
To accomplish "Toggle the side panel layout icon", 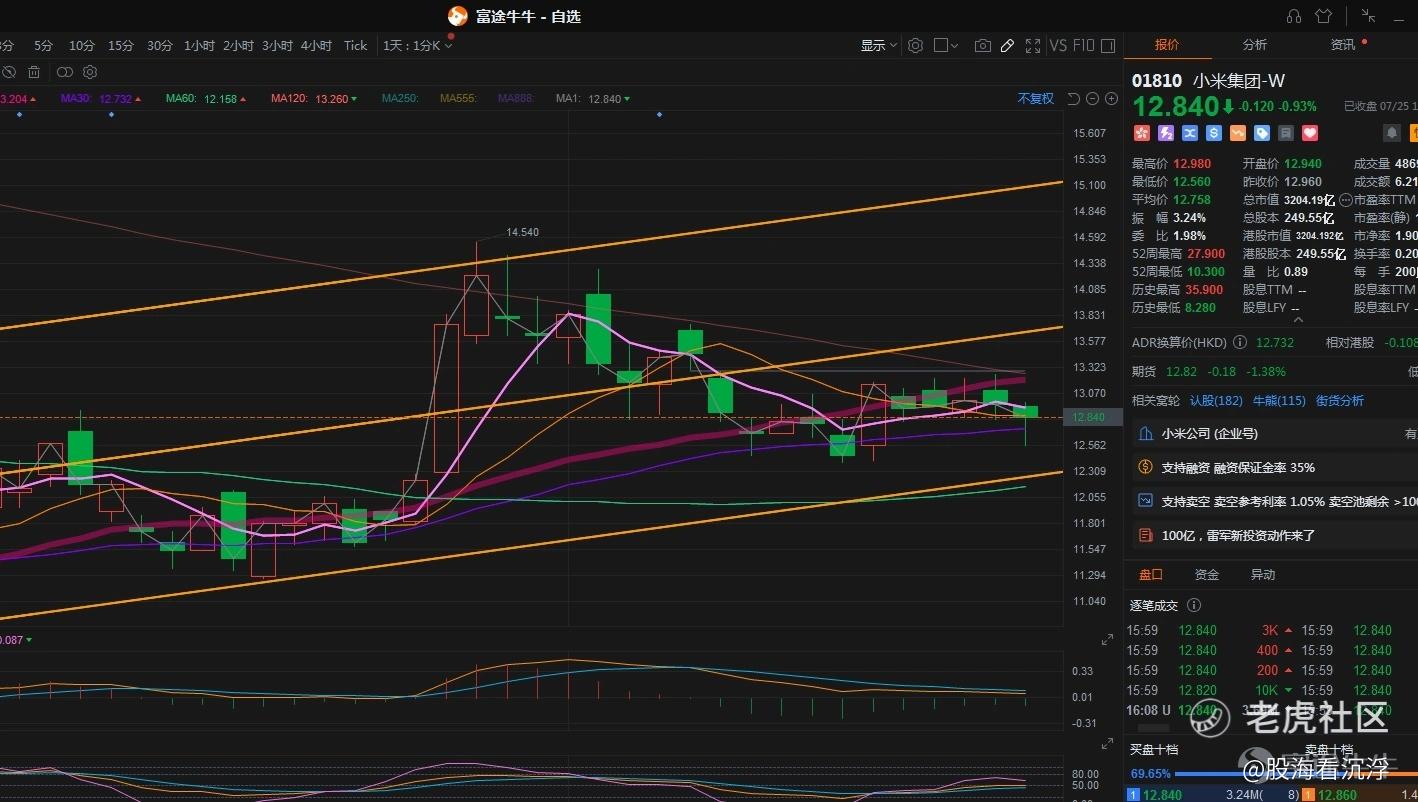I will pos(1108,45).
